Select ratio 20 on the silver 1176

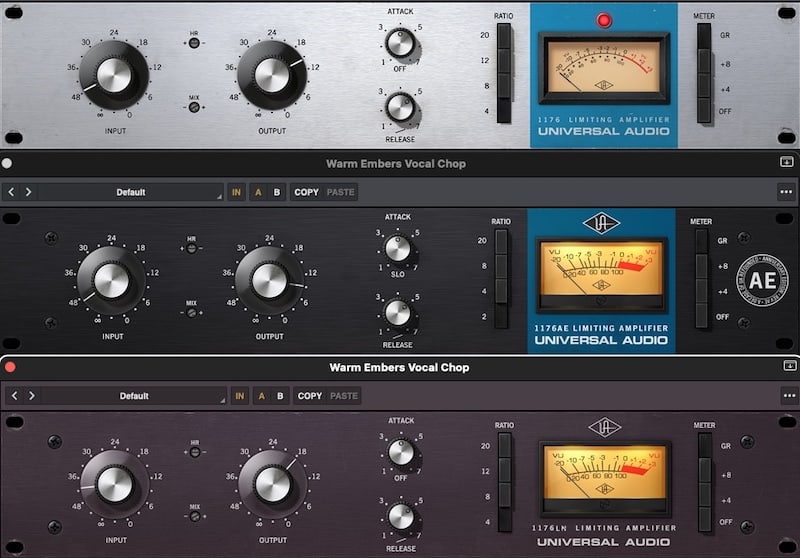click(x=504, y=36)
